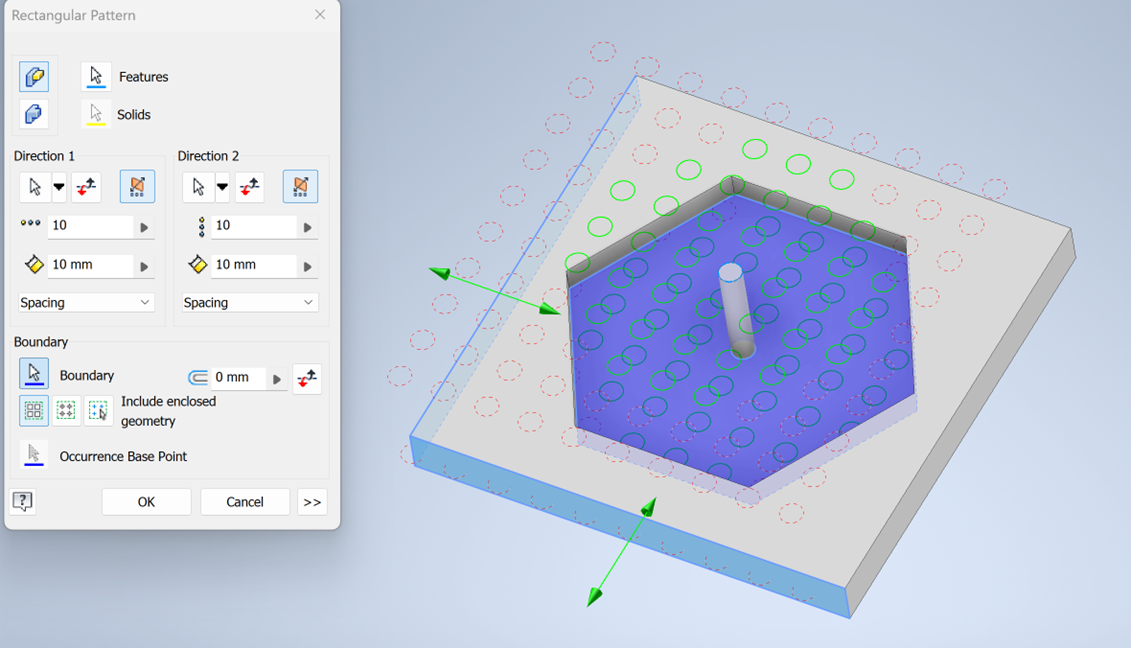Toggle Direction 2 midplane option
The height and width of the screenshot is (648, 1131).
pyautogui.click(x=301, y=187)
